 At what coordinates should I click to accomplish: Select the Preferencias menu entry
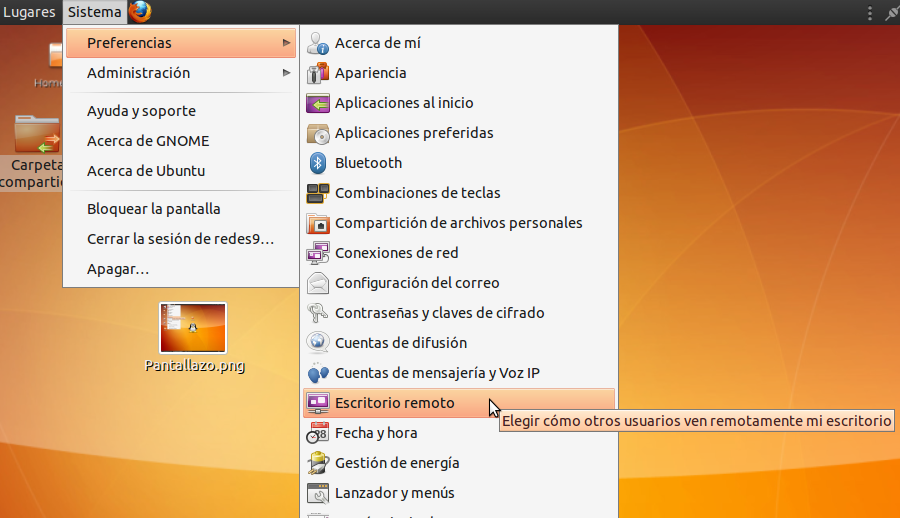pyautogui.click(x=181, y=43)
